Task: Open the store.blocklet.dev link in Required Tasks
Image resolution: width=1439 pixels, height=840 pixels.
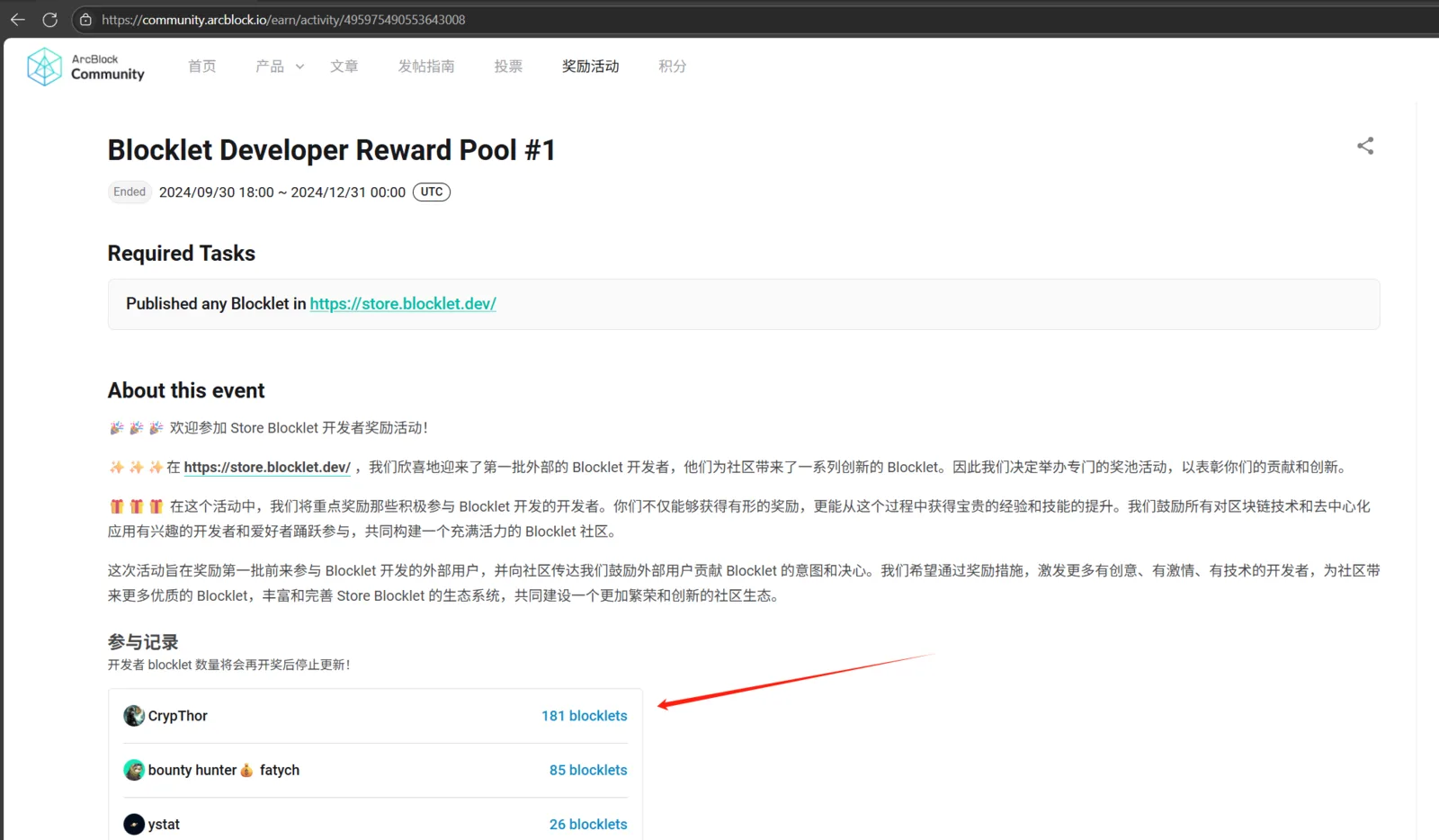Action: [403, 304]
